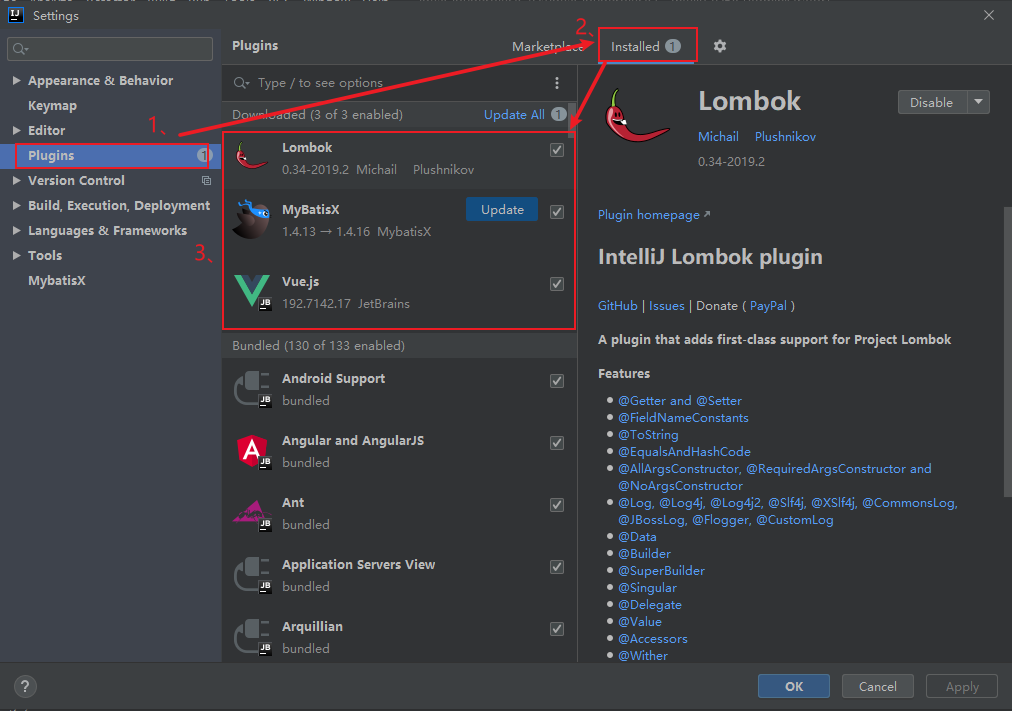Viewport: 1012px width, 711px height.
Task: Click the Android Support plugin icon
Action: [252, 389]
